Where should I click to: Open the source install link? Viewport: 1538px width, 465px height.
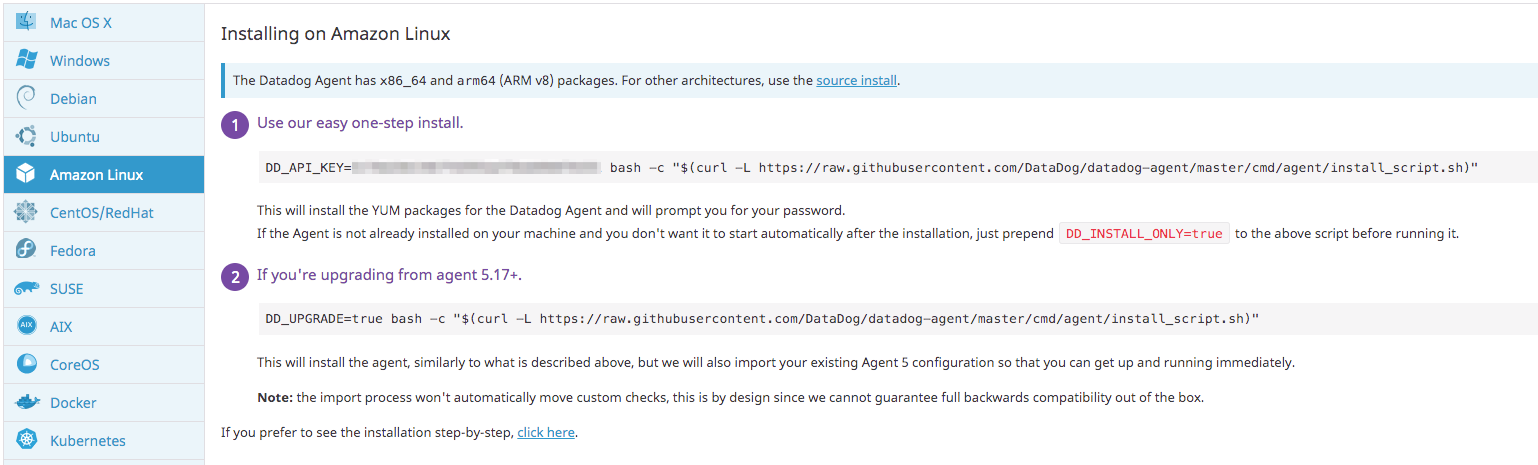click(856, 80)
